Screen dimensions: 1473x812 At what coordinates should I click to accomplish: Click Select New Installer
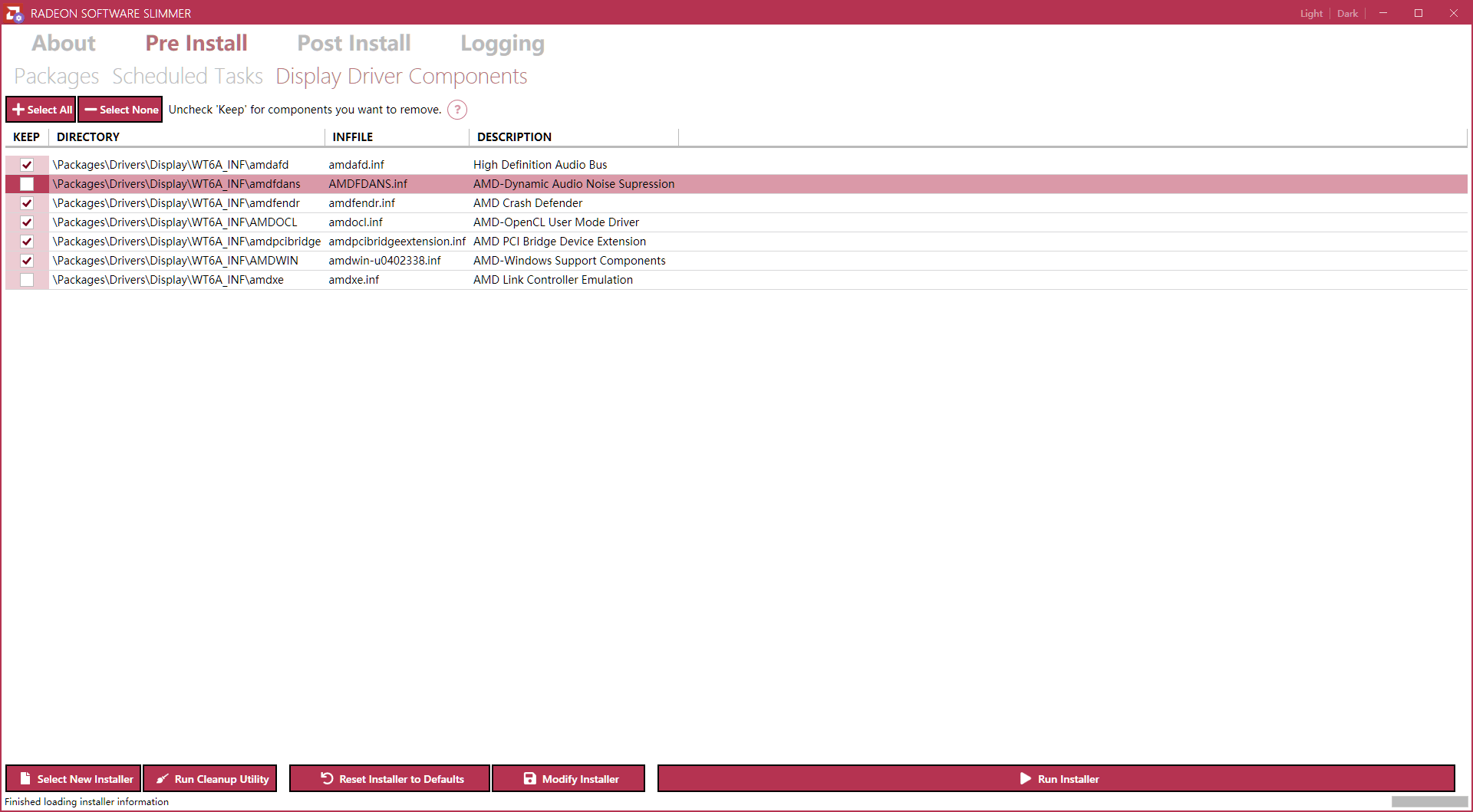[x=74, y=778]
